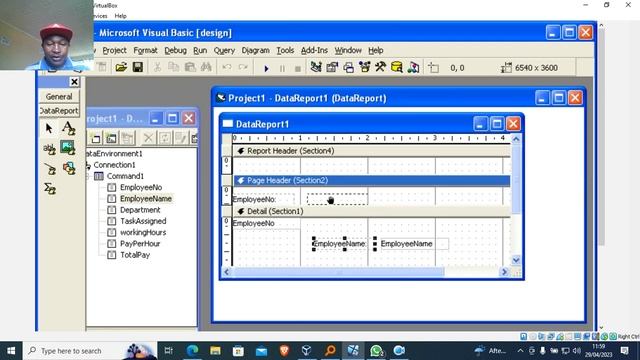The image size is (640, 360).
Task: Click the Redo arrow icon
Action: coord(243,67)
